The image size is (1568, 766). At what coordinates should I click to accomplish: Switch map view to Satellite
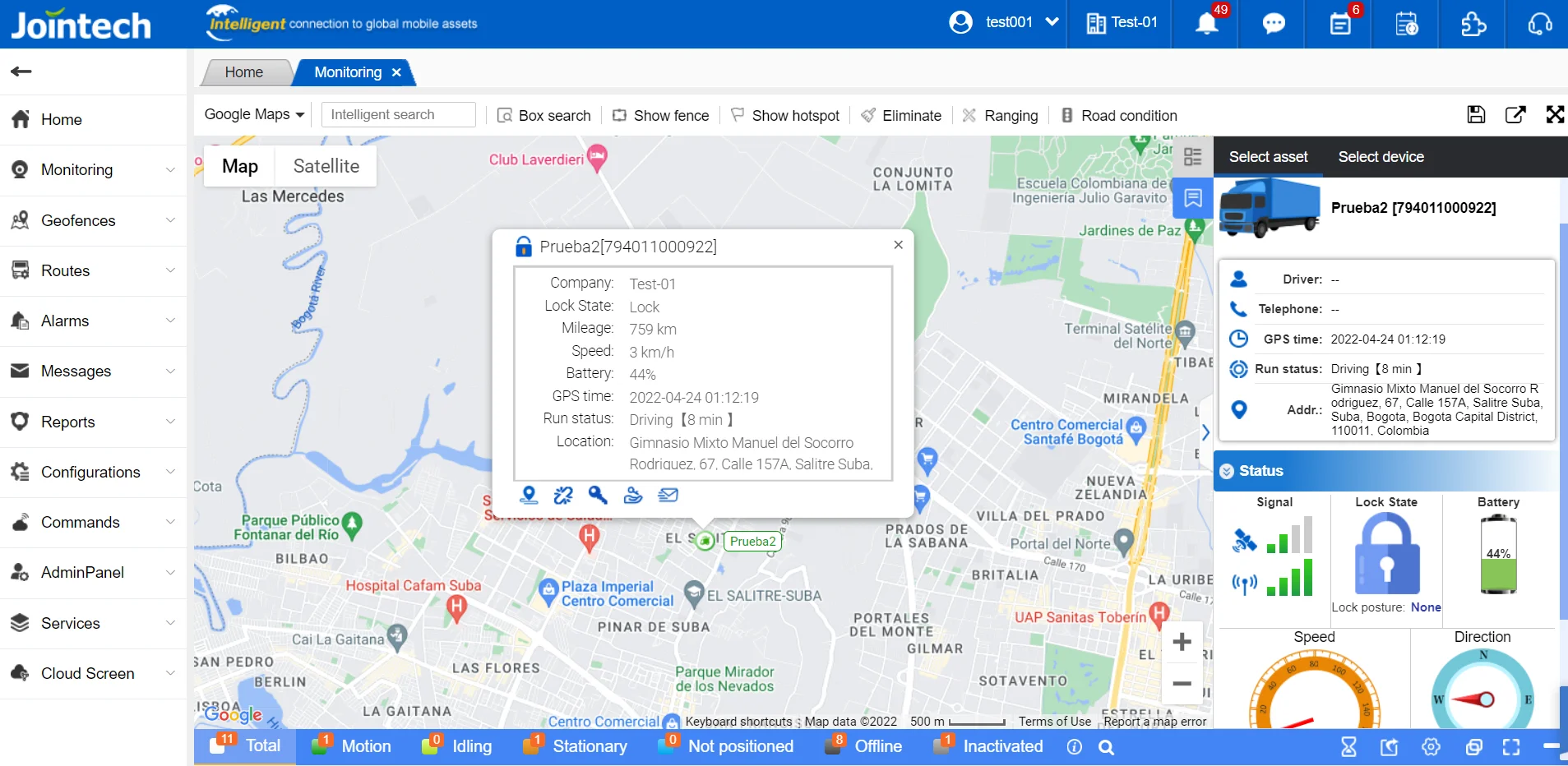(x=326, y=166)
